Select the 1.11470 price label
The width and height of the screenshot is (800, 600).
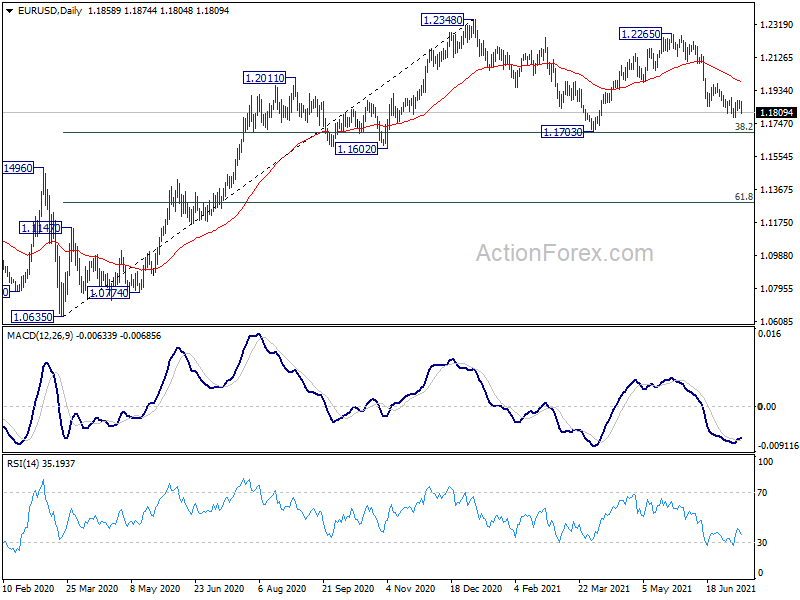pos(40,228)
